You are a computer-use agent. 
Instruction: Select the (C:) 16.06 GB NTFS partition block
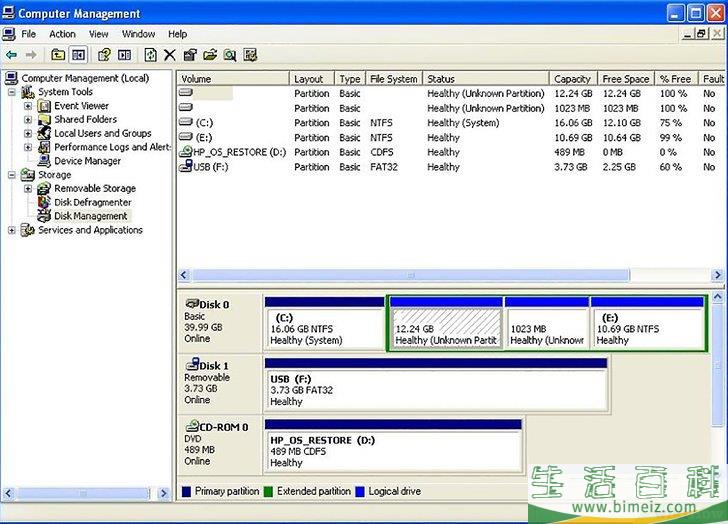pos(324,323)
